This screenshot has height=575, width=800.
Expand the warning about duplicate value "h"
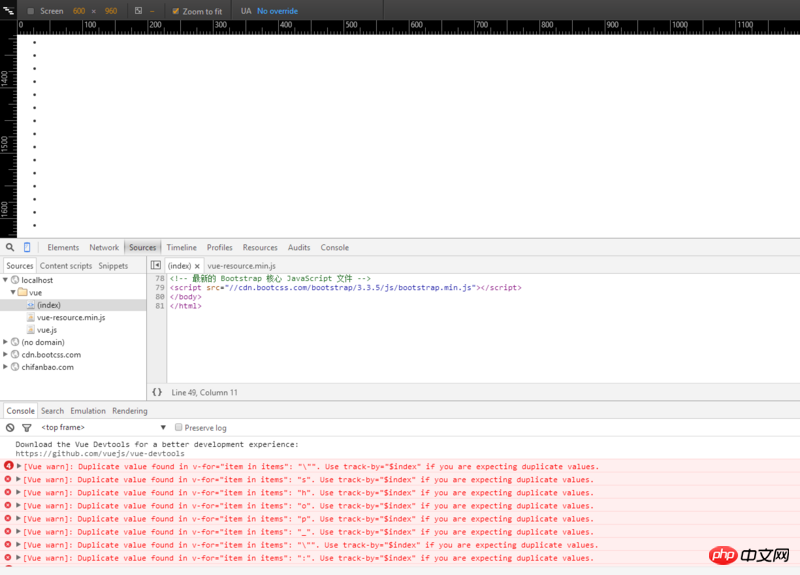tap(18, 492)
